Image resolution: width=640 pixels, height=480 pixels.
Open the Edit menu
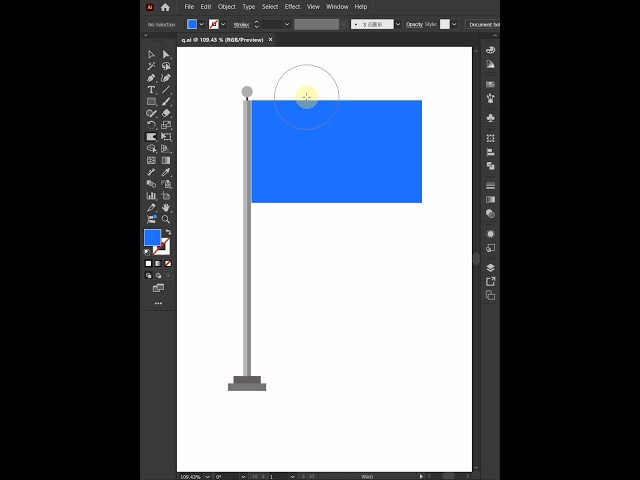click(x=206, y=7)
